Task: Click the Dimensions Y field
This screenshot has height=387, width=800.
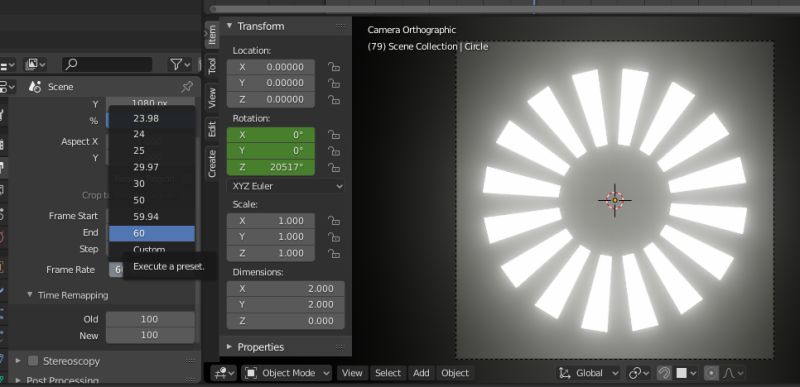Action: pos(285,304)
